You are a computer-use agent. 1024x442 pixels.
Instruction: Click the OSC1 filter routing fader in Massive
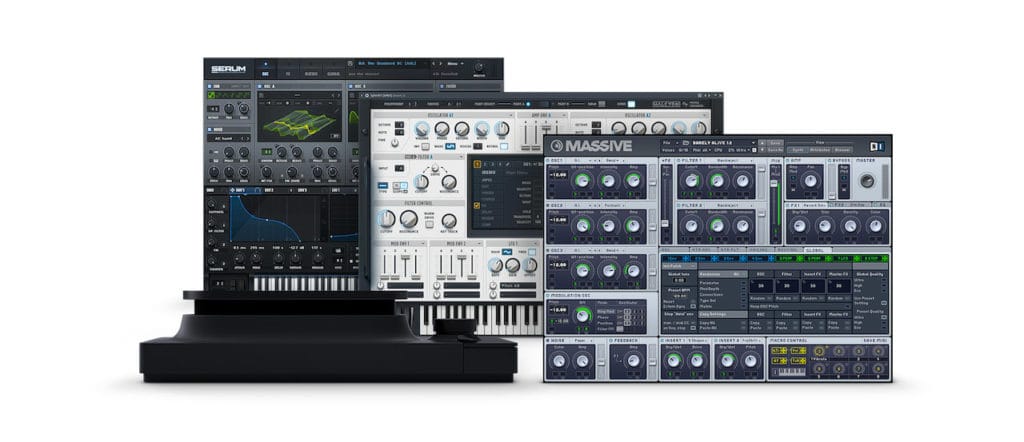point(652,182)
